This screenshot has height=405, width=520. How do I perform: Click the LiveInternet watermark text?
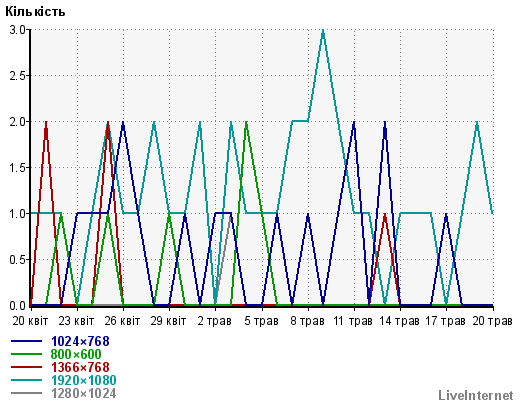click(x=476, y=396)
